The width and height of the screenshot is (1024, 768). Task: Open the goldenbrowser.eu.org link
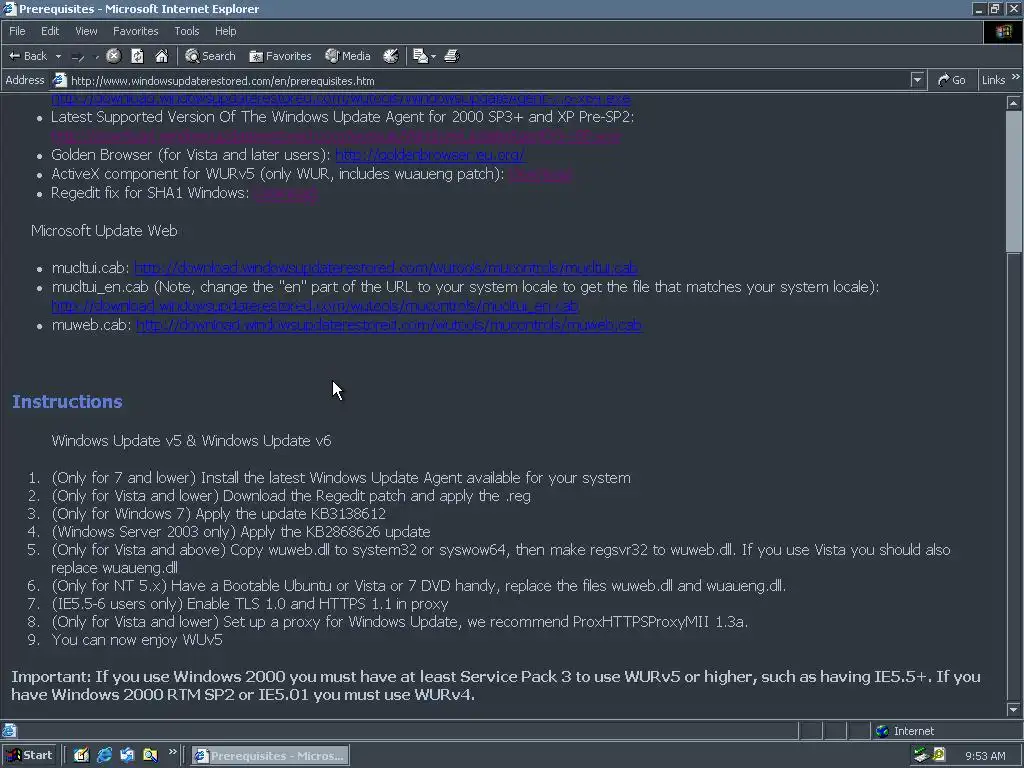coord(430,155)
